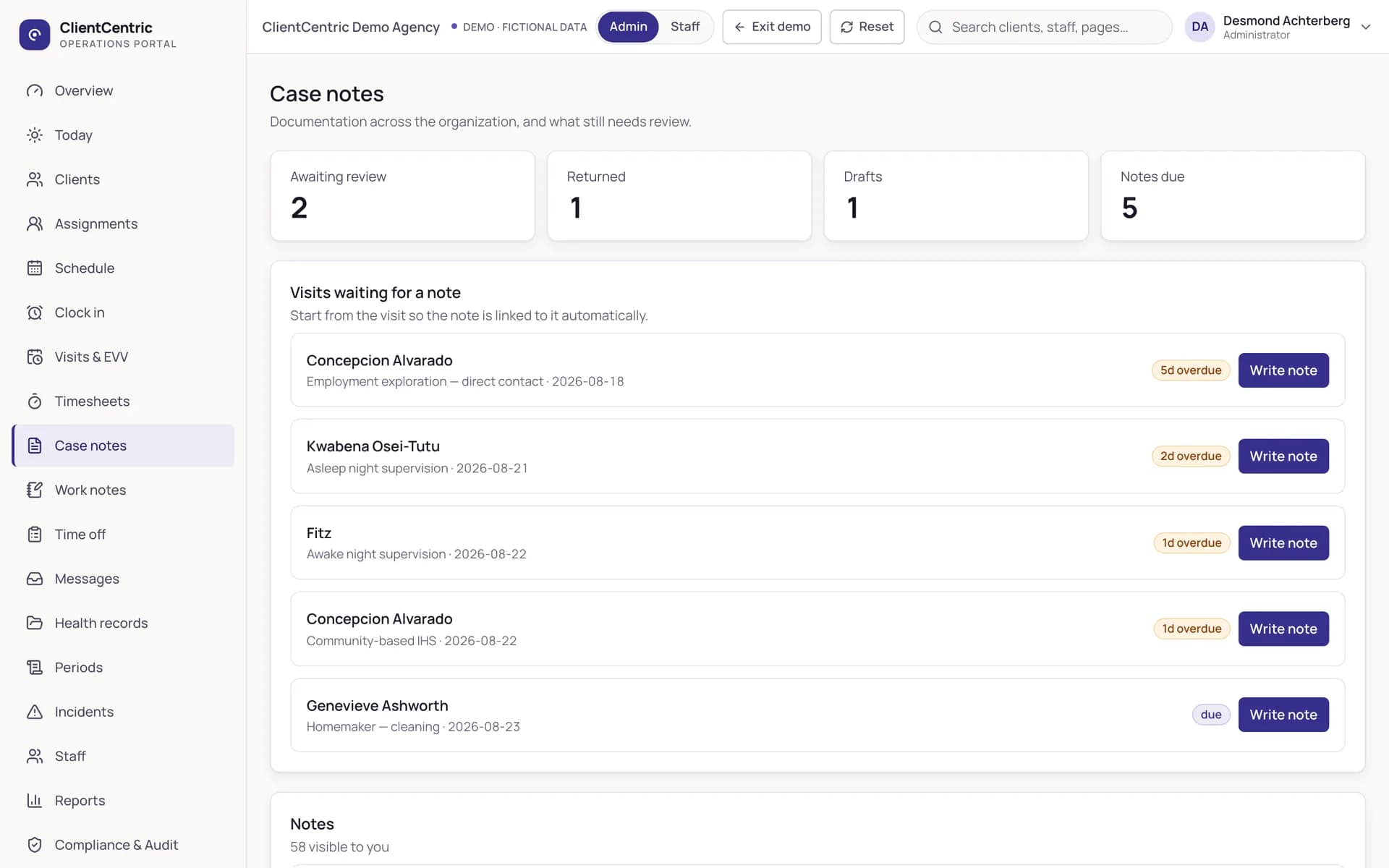This screenshot has width=1389, height=868.
Task: Write note for Kwabena Osei-Tutu visit
Action: point(1283,456)
